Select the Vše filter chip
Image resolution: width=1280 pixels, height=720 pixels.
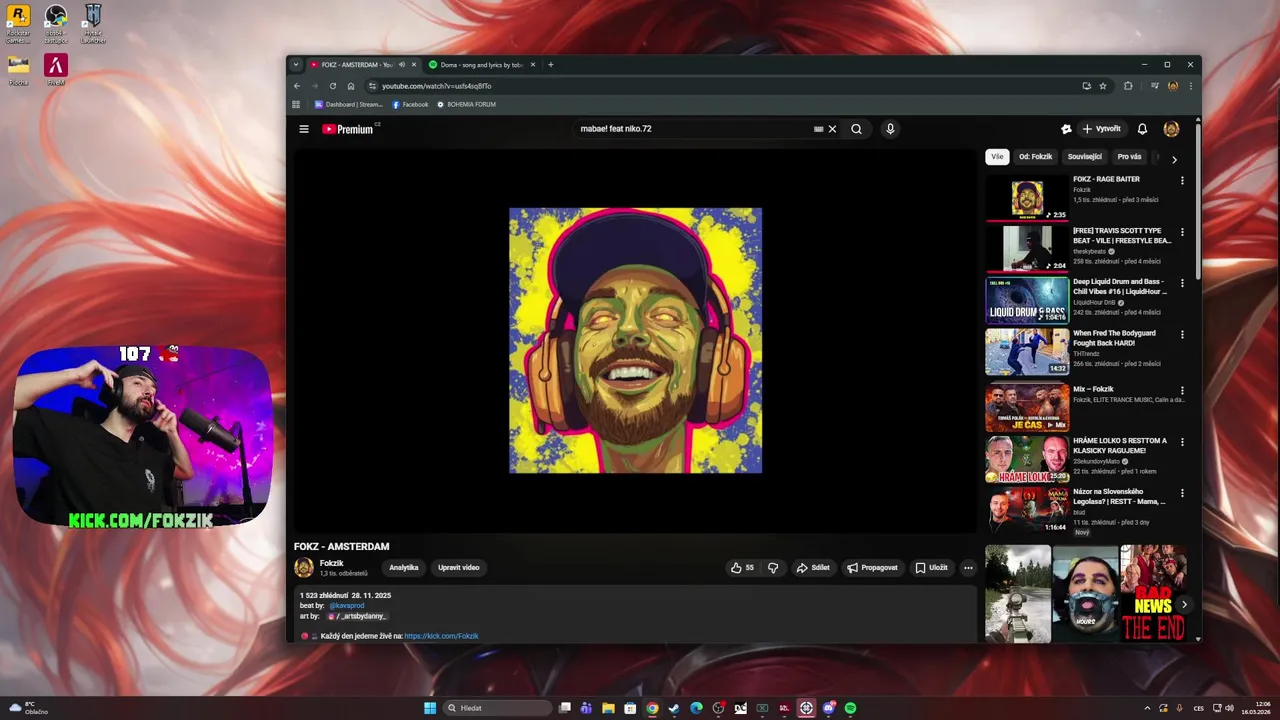tap(997, 157)
